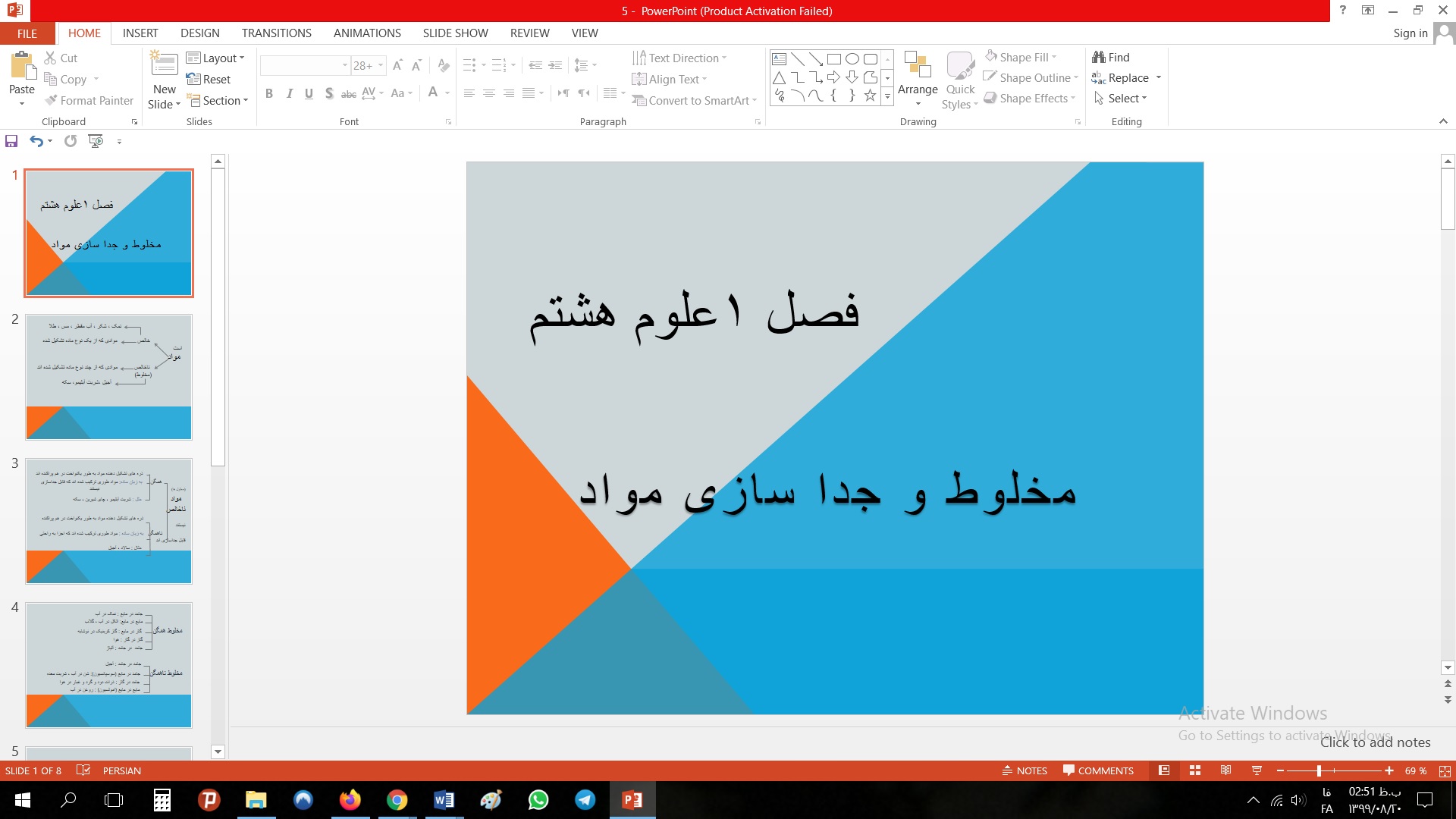This screenshot has height=819, width=1456.
Task: Click the Find binoculars icon
Action: (1099, 57)
